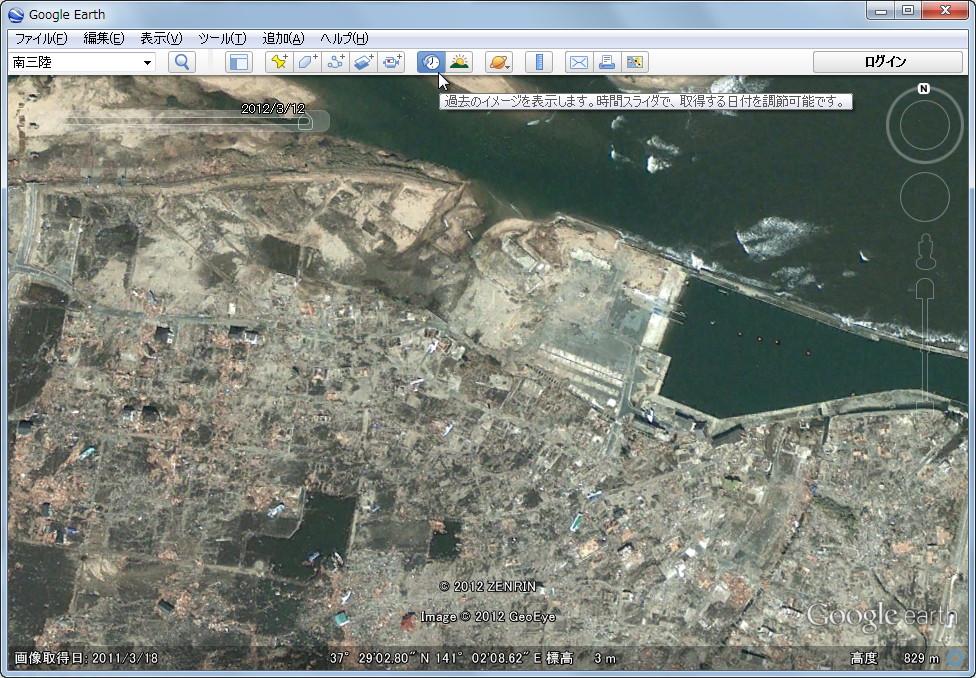Email the current view

coord(579,62)
